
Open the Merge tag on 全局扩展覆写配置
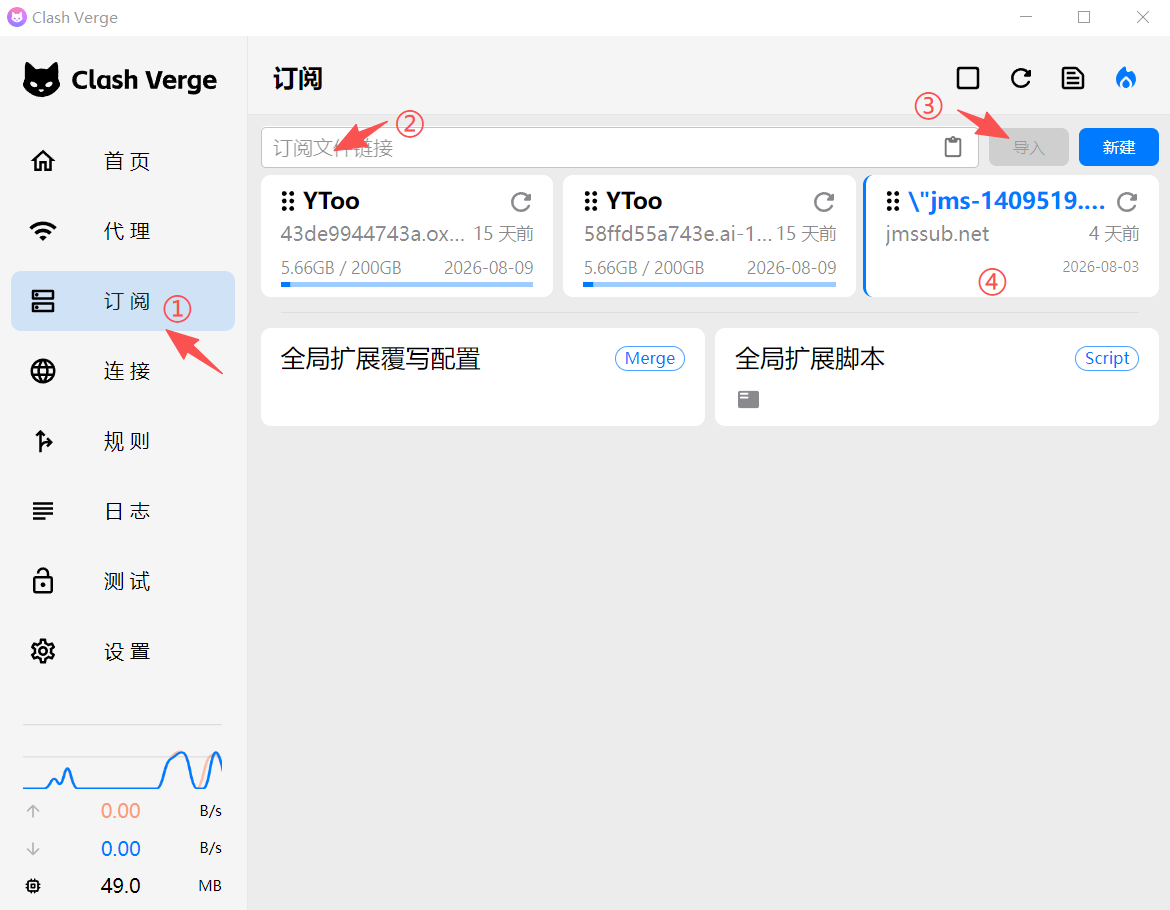650,359
